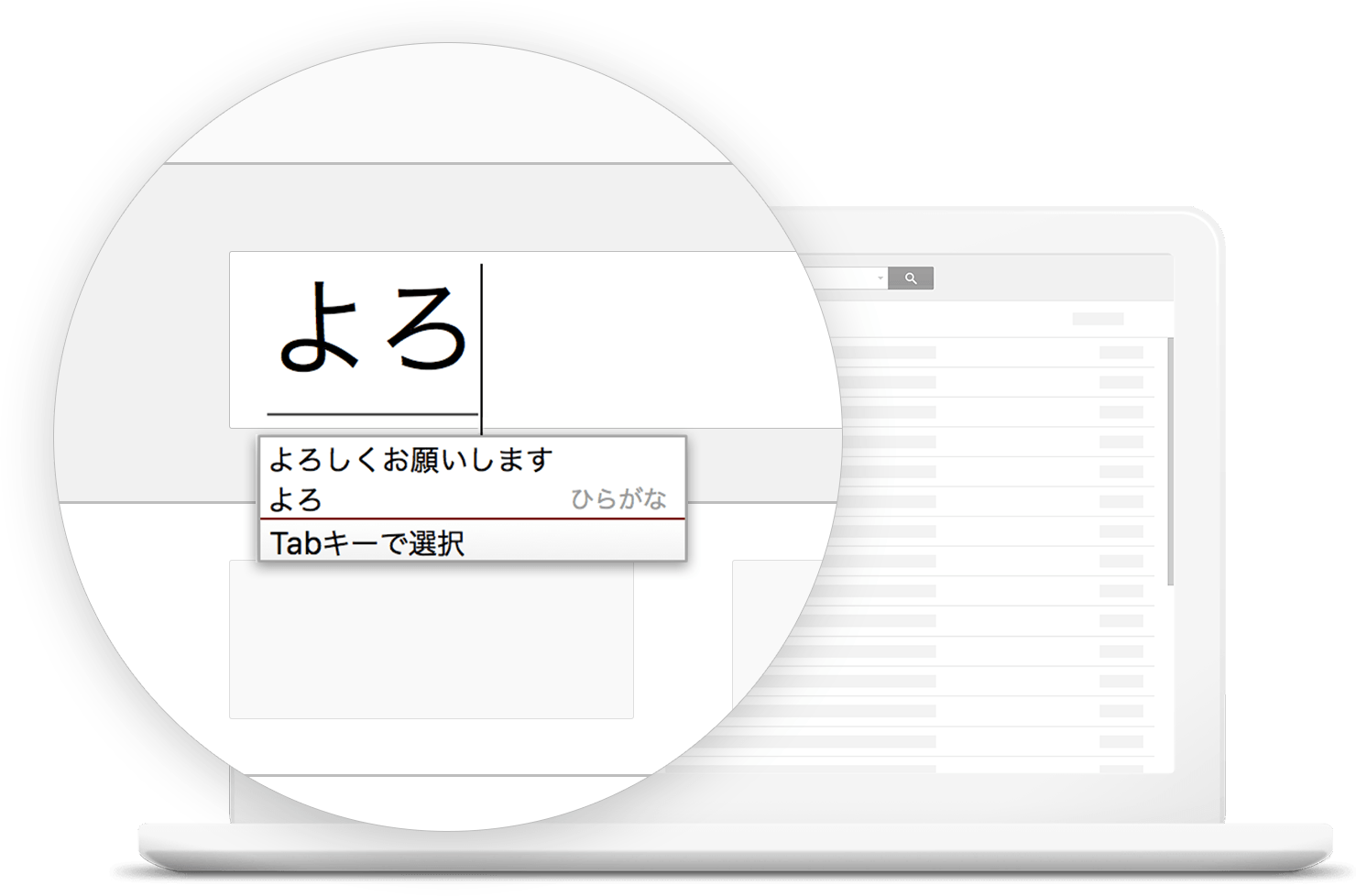The height and width of the screenshot is (896, 1356).
Task: Grab the vertical scrollbar thumb
Action: click(x=1170, y=458)
